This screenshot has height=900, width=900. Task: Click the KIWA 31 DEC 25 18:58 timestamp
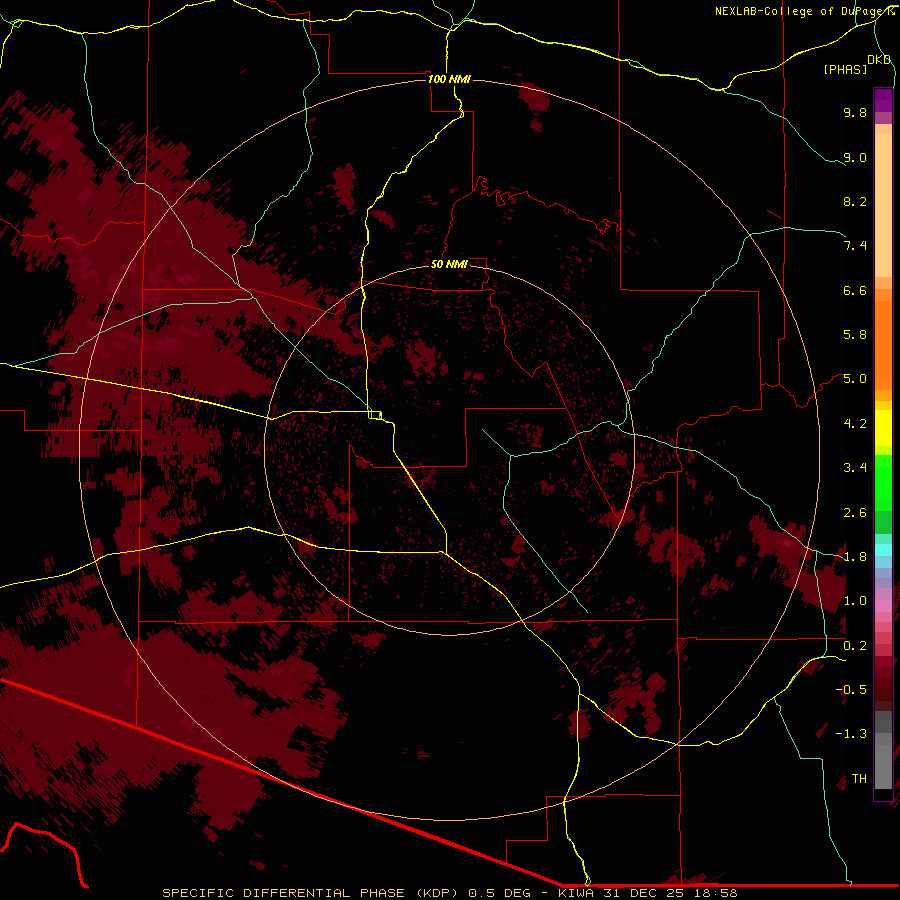tap(647, 893)
